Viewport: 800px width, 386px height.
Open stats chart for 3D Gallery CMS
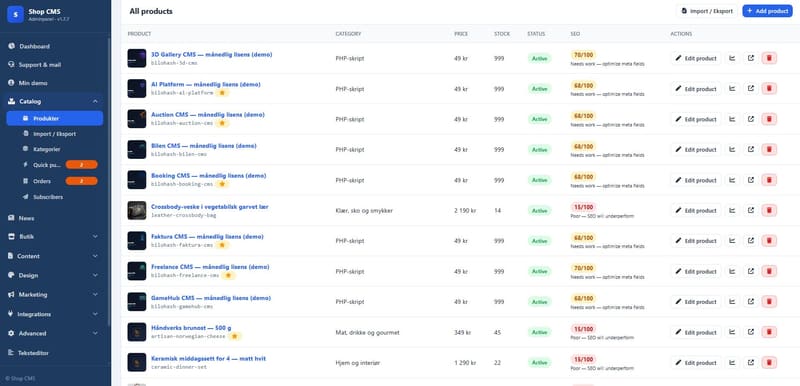732,58
